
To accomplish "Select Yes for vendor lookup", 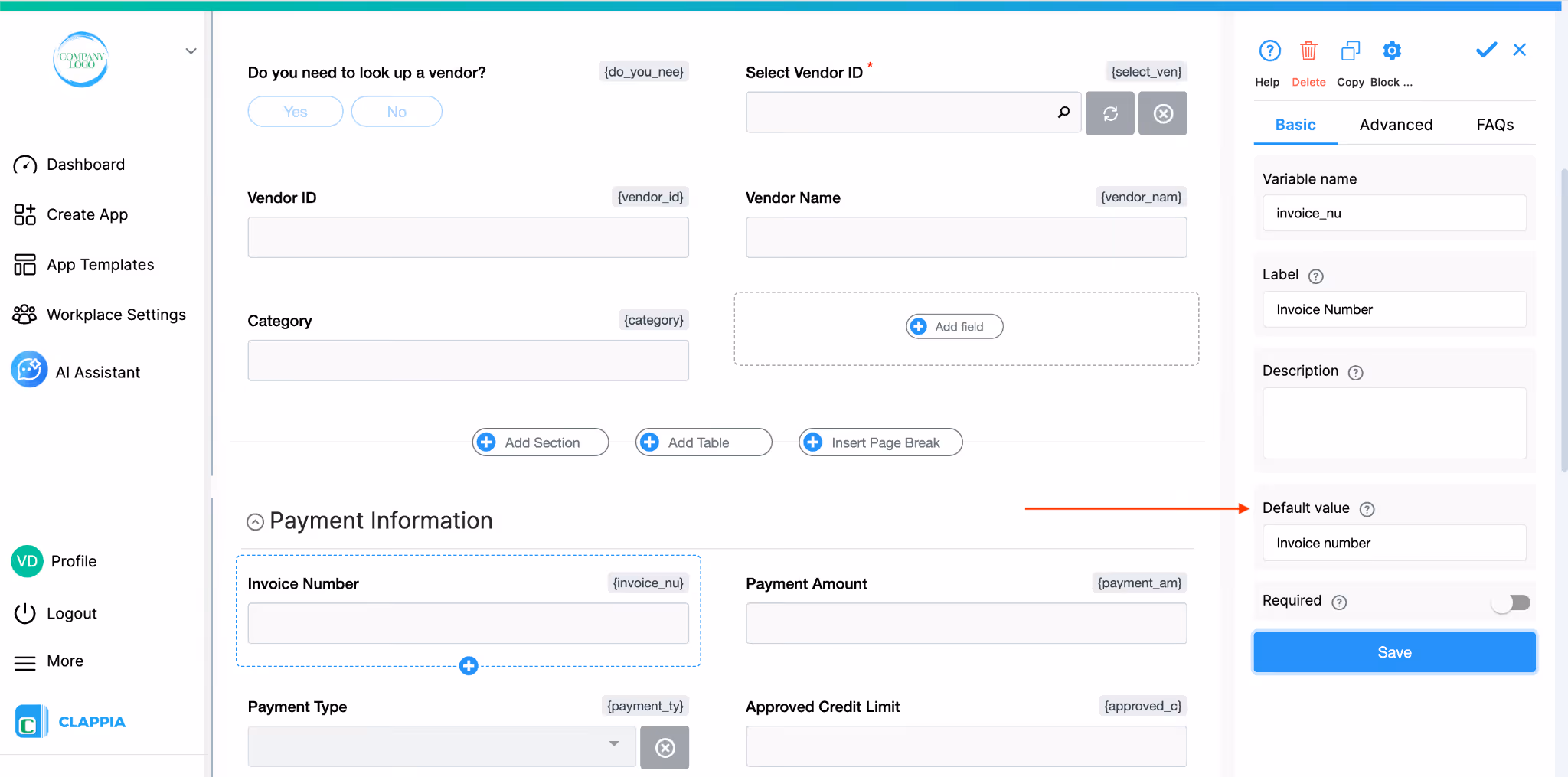I will [x=296, y=112].
